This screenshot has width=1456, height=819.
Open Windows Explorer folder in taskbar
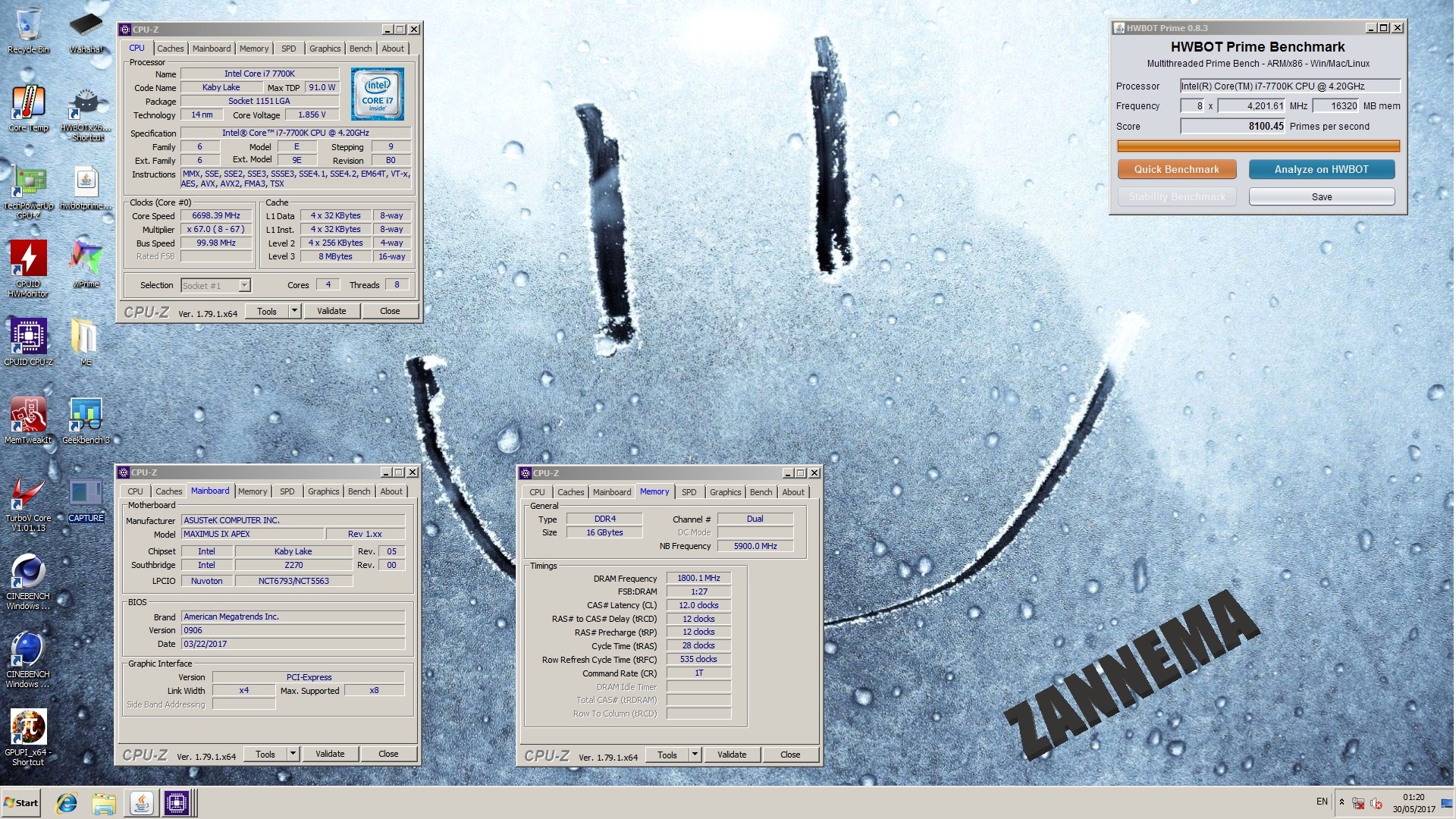click(104, 803)
